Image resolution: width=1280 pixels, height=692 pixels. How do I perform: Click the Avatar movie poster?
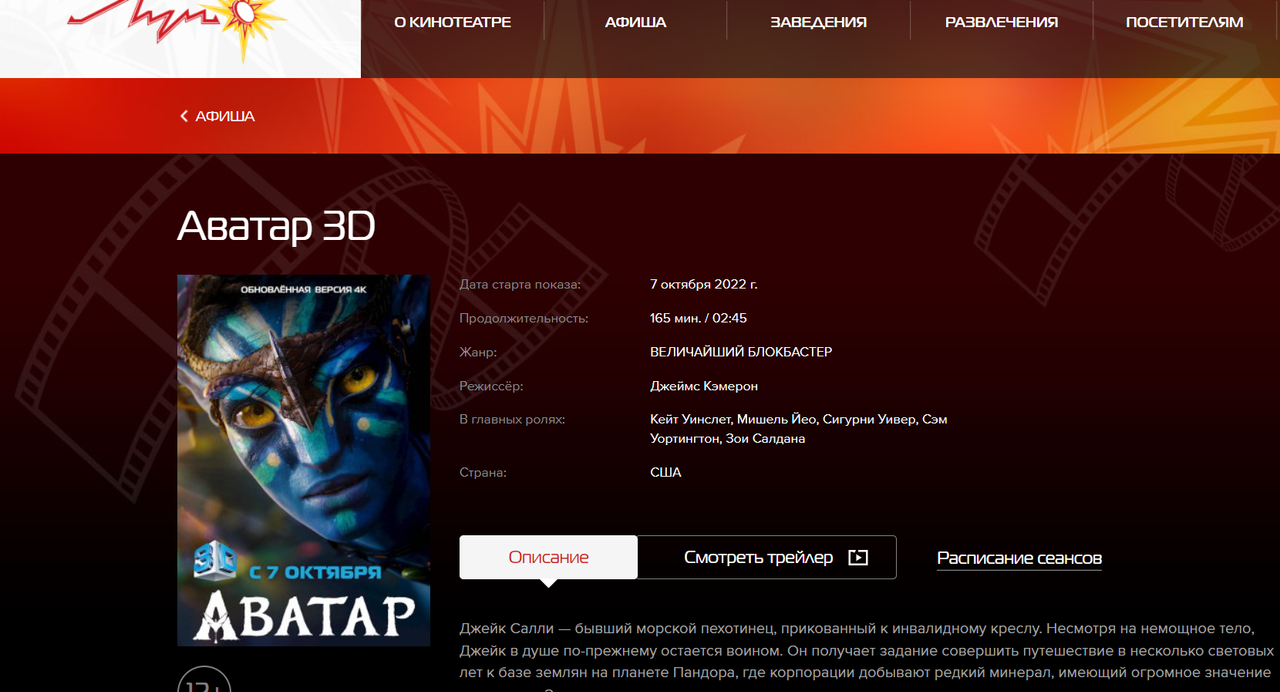point(304,460)
